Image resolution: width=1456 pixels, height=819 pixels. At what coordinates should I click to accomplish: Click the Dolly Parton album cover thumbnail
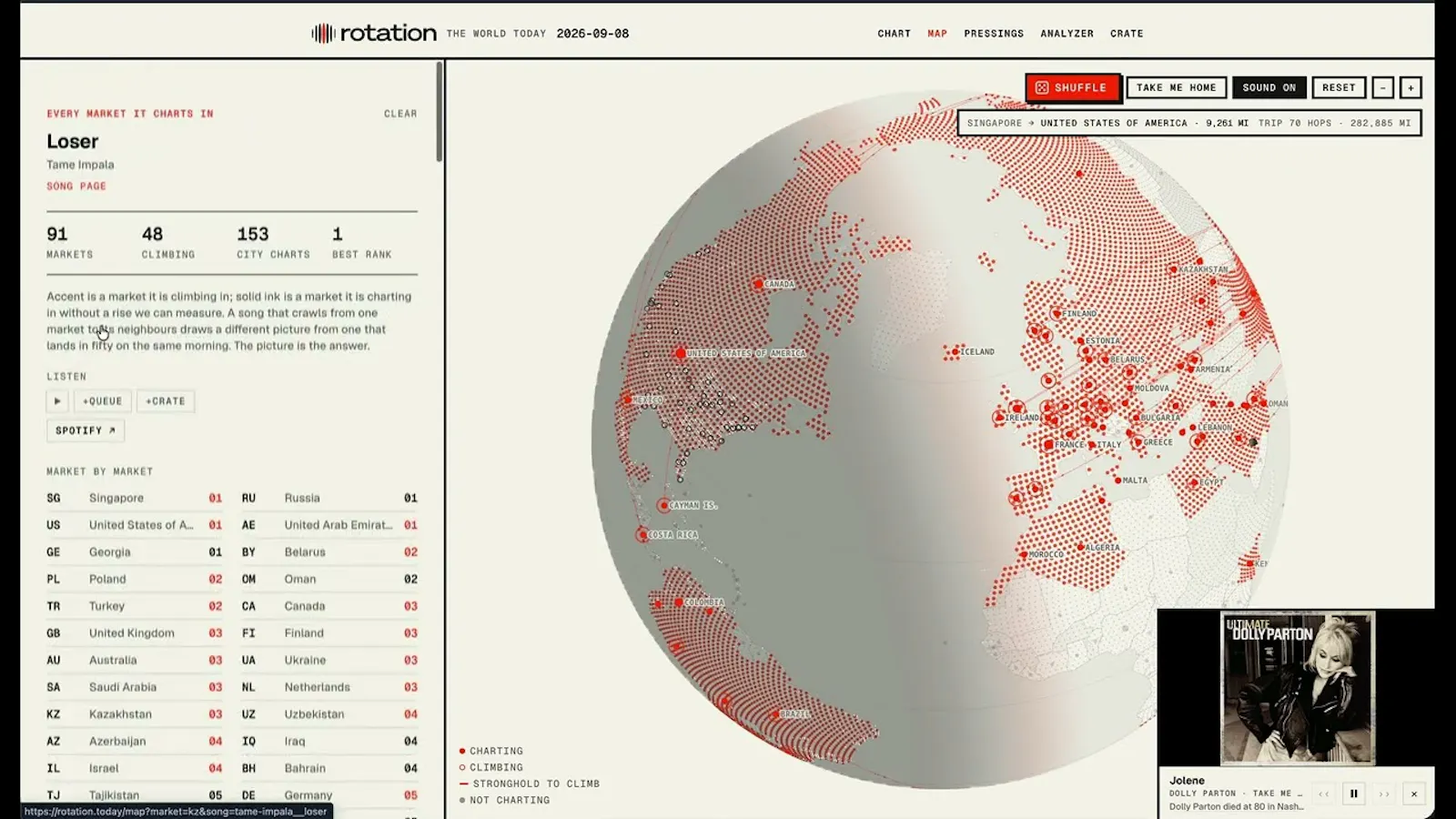click(x=1297, y=687)
